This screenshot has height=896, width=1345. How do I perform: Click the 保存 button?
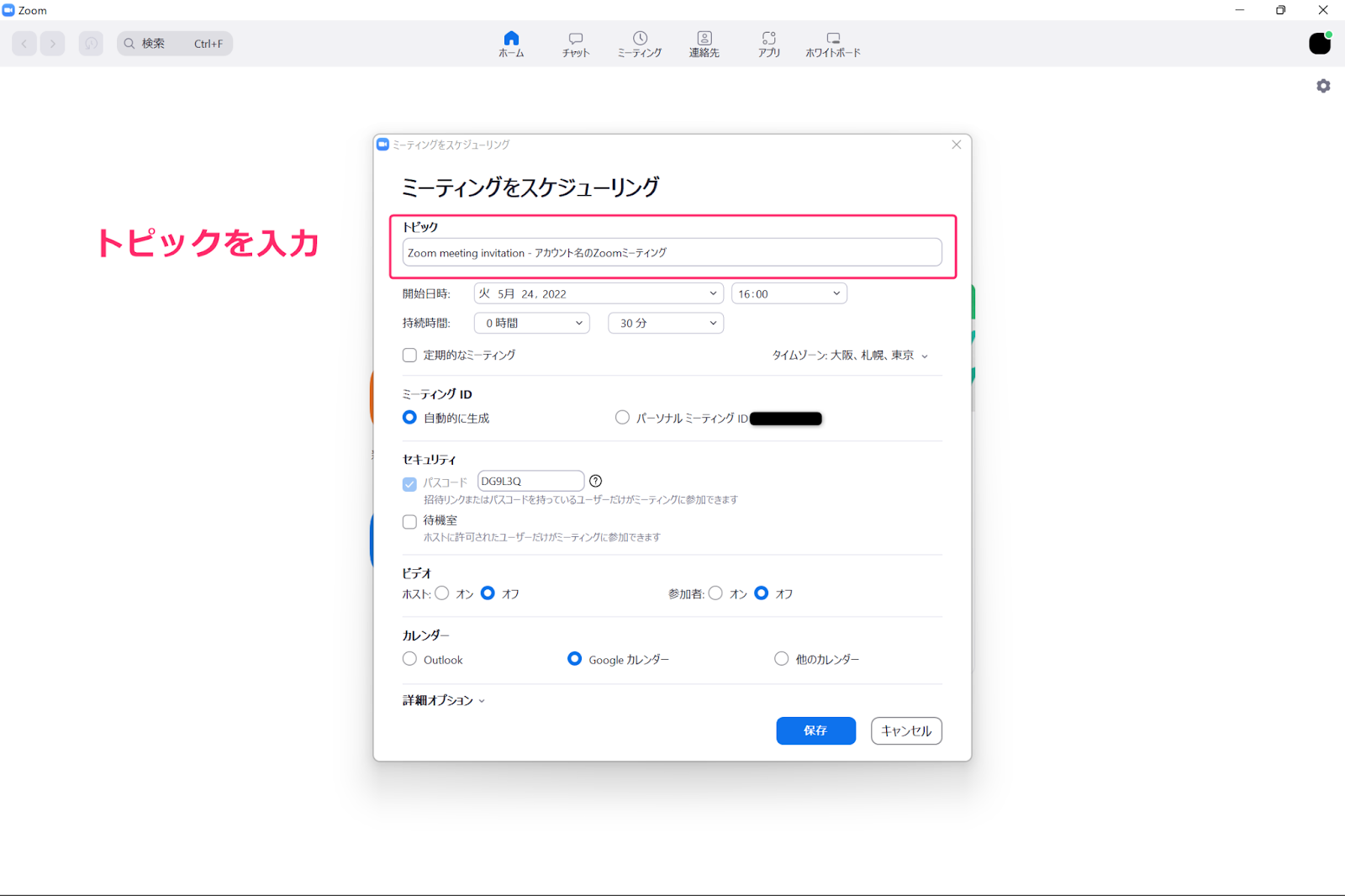pyautogui.click(x=816, y=730)
